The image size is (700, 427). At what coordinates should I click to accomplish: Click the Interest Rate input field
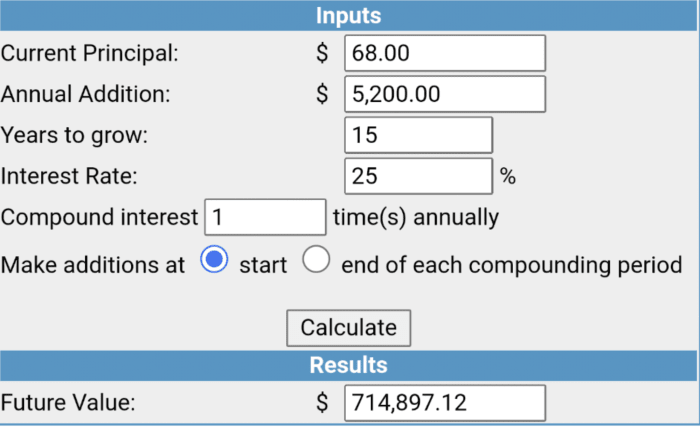click(x=418, y=176)
